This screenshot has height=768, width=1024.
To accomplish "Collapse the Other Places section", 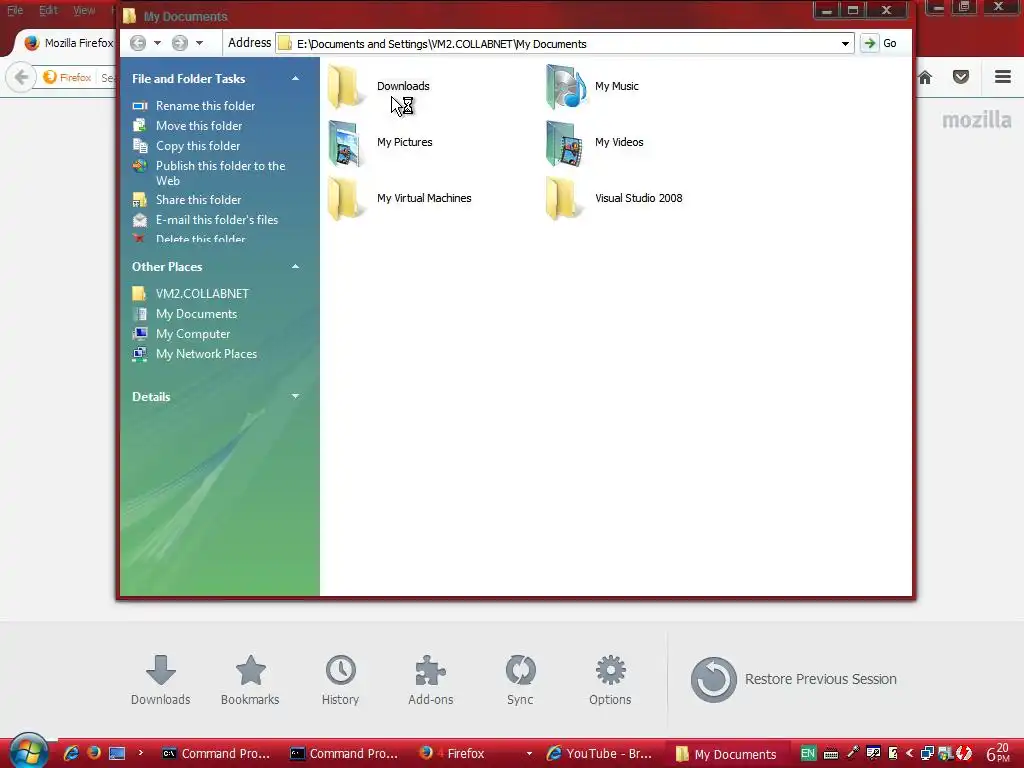I will point(295,266).
